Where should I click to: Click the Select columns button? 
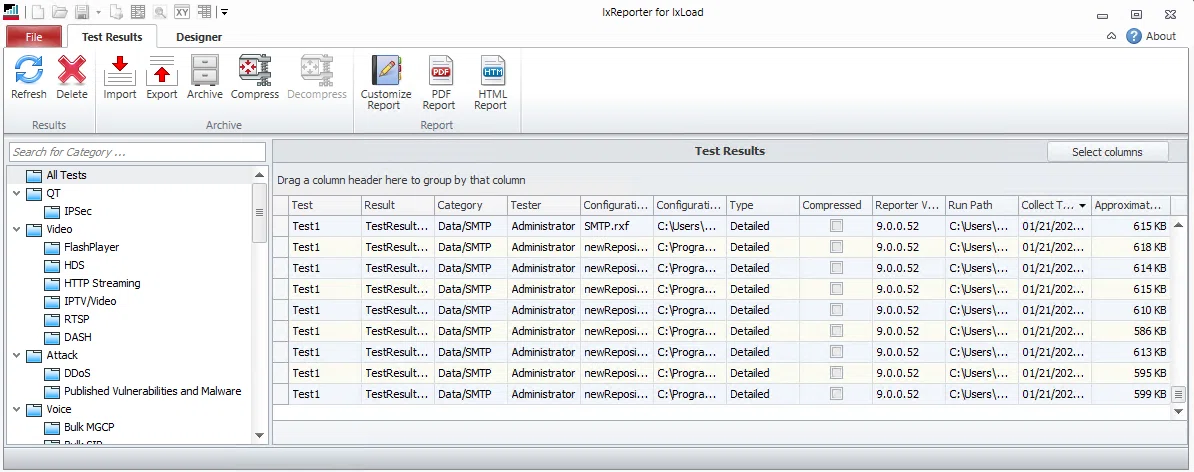coord(1107,151)
